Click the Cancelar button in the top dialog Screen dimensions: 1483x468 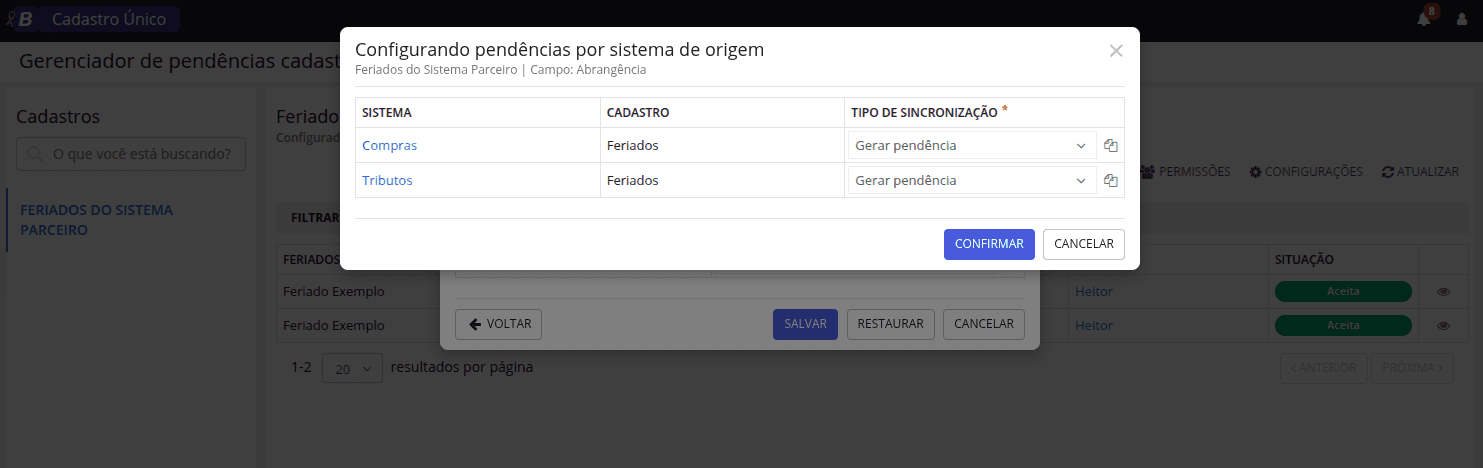click(x=1083, y=244)
